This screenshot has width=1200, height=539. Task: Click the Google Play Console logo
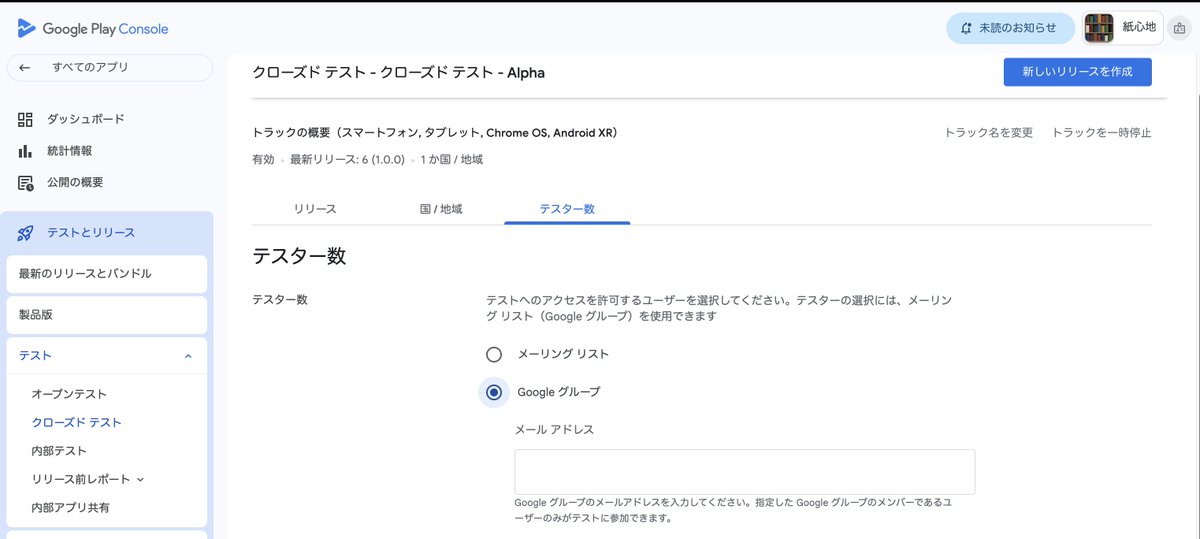[x=93, y=29]
